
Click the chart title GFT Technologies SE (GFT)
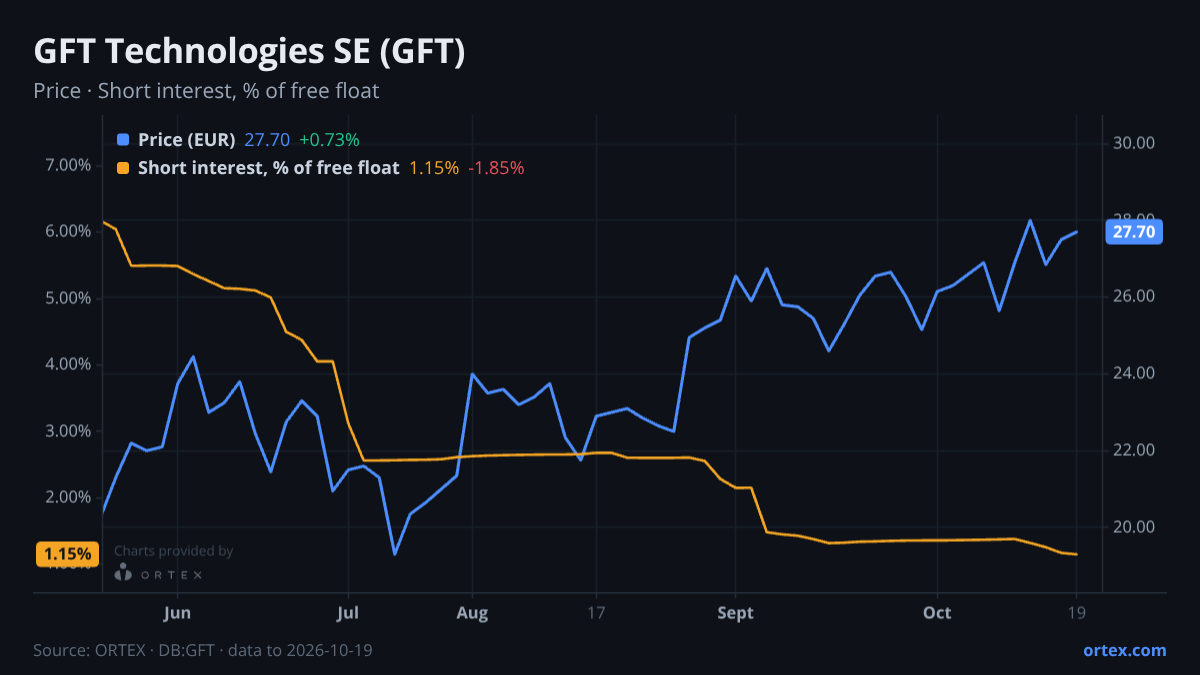(250, 52)
